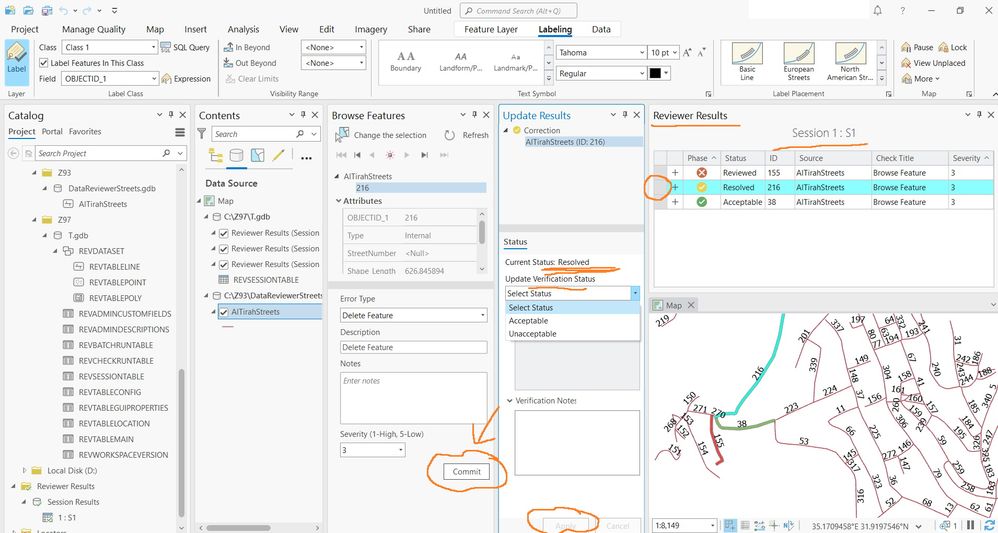The image size is (998, 533).
Task: Collapse the Attributes section in Browse Features
Action: pyautogui.click(x=338, y=201)
